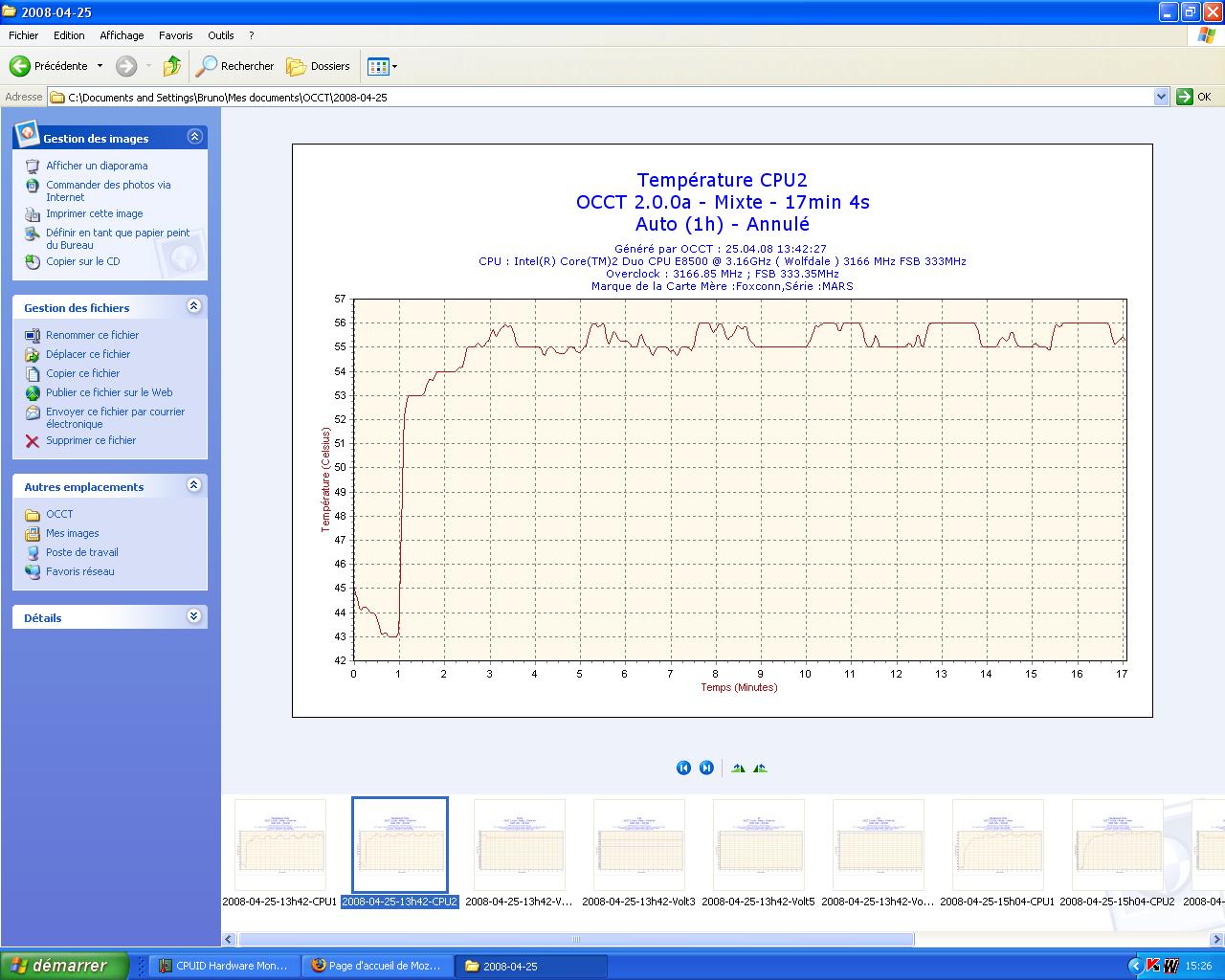Open the Favoris réseau icon

[x=33, y=571]
